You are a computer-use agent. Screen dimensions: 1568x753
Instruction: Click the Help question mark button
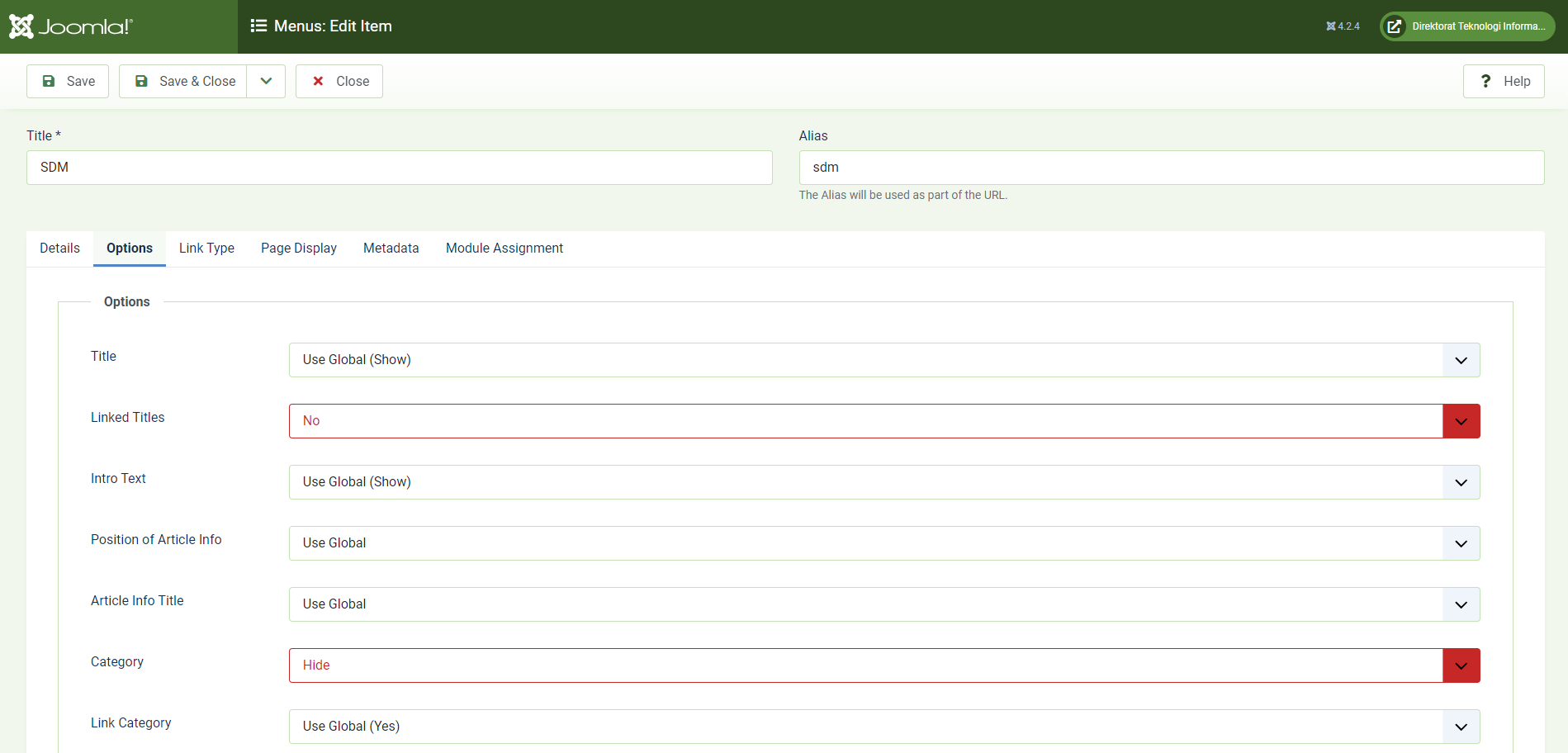point(1504,81)
